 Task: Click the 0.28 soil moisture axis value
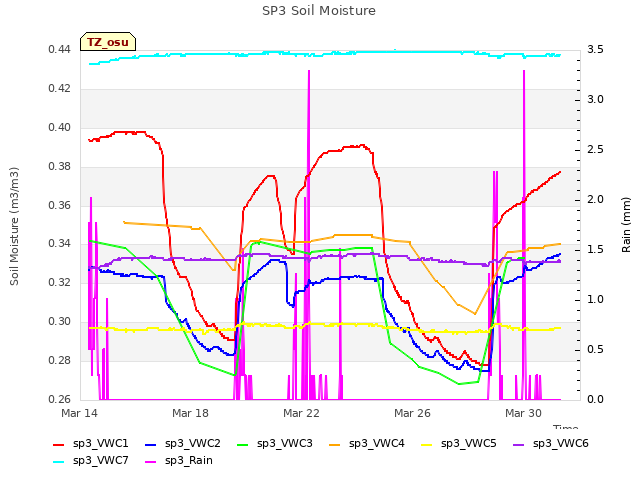point(60,360)
